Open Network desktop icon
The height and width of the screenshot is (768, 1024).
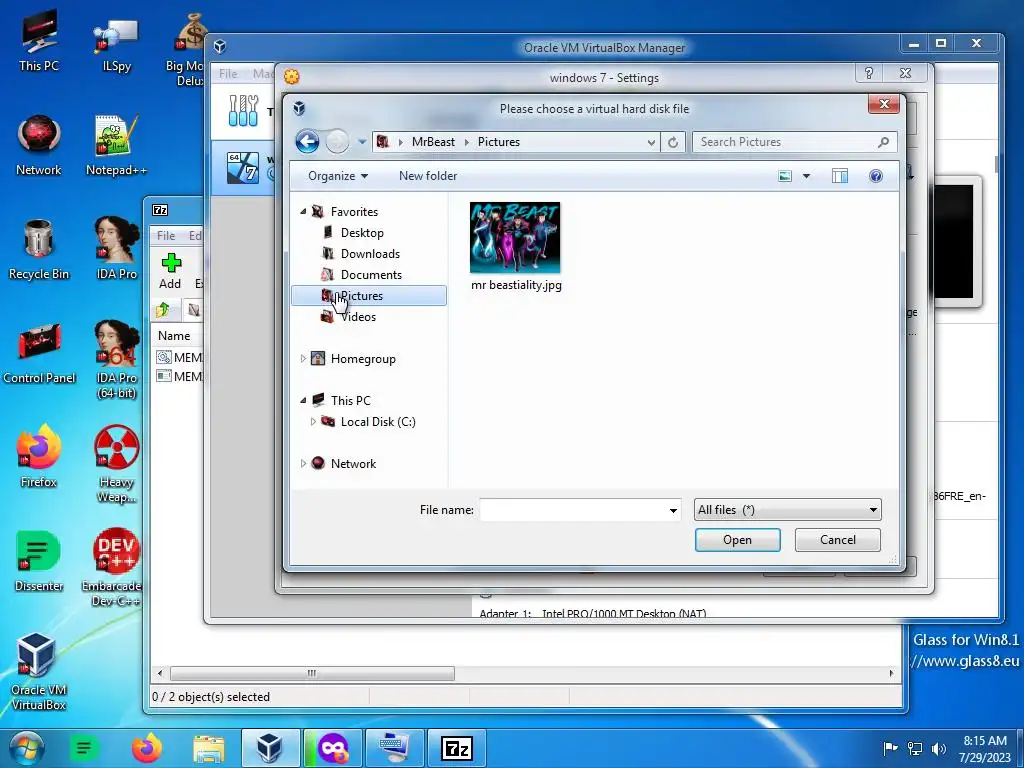click(x=39, y=145)
